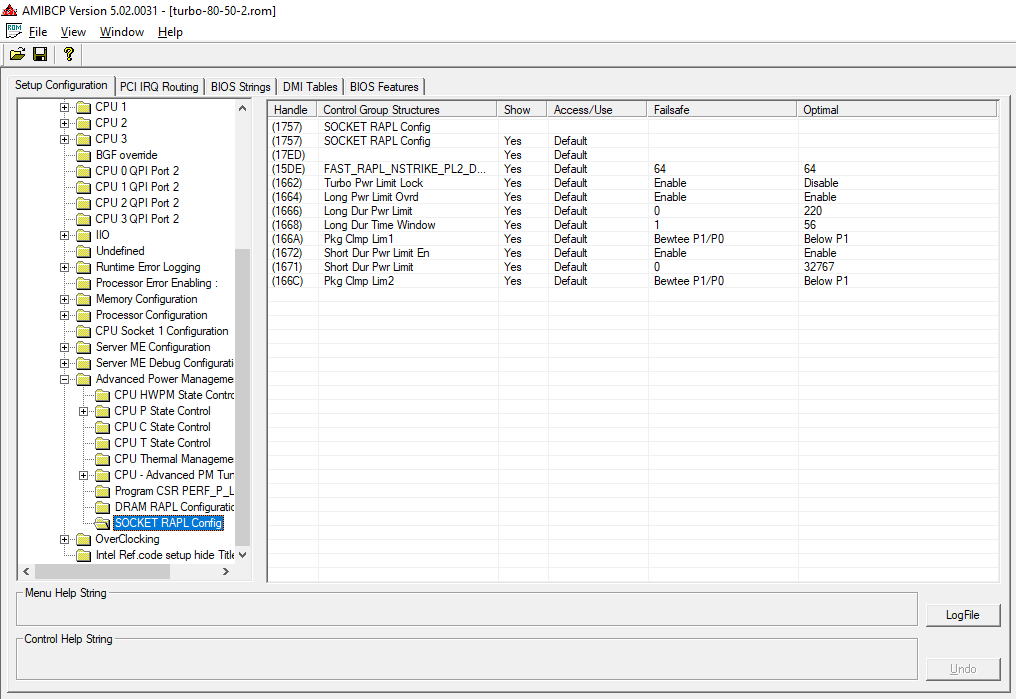Screen dimensions: 1016x699
Task: Click the CPU HWPM State Control folder icon
Action: pyautogui.click(x=102, y=395)
